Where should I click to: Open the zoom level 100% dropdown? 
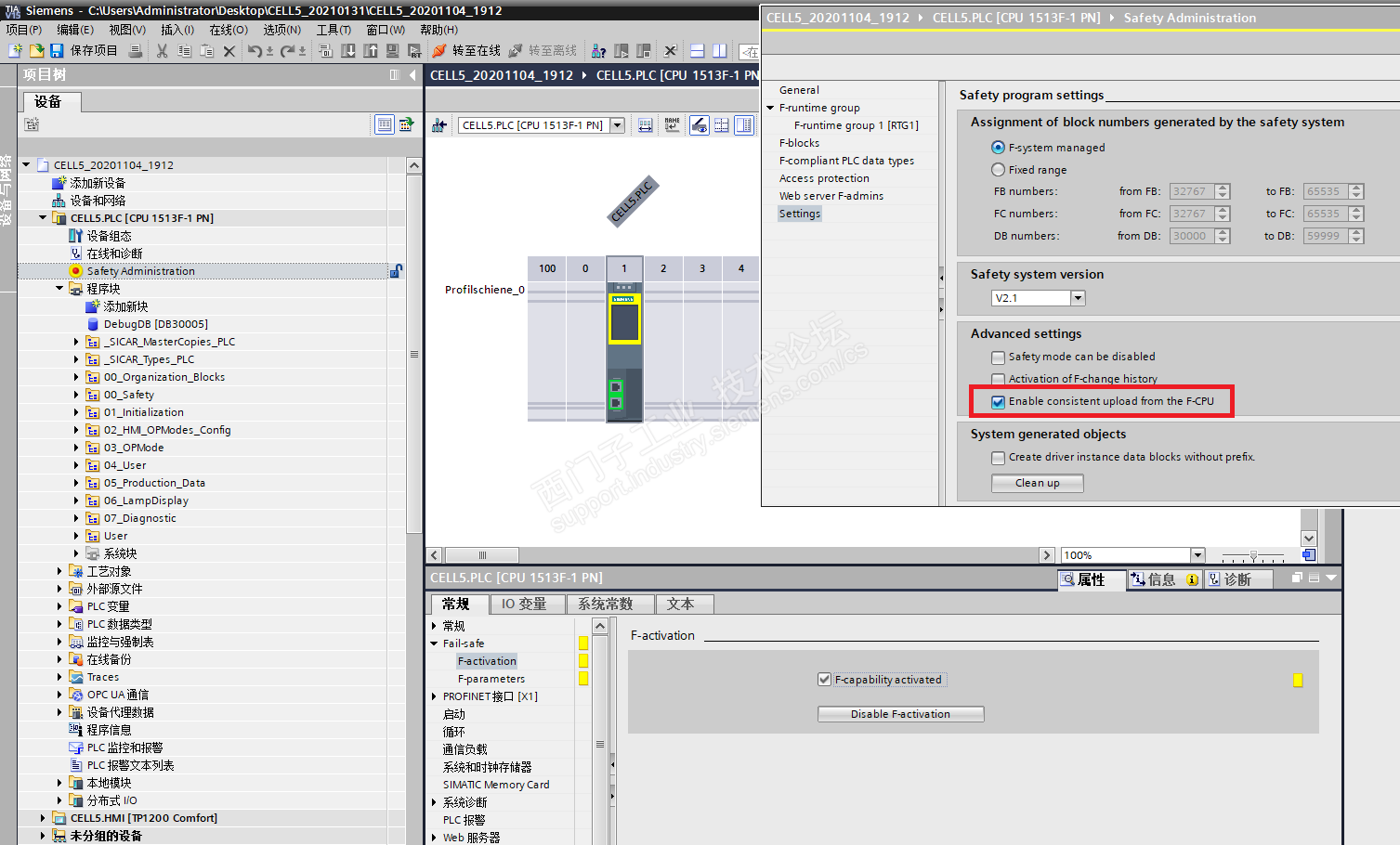(1197, 555)
